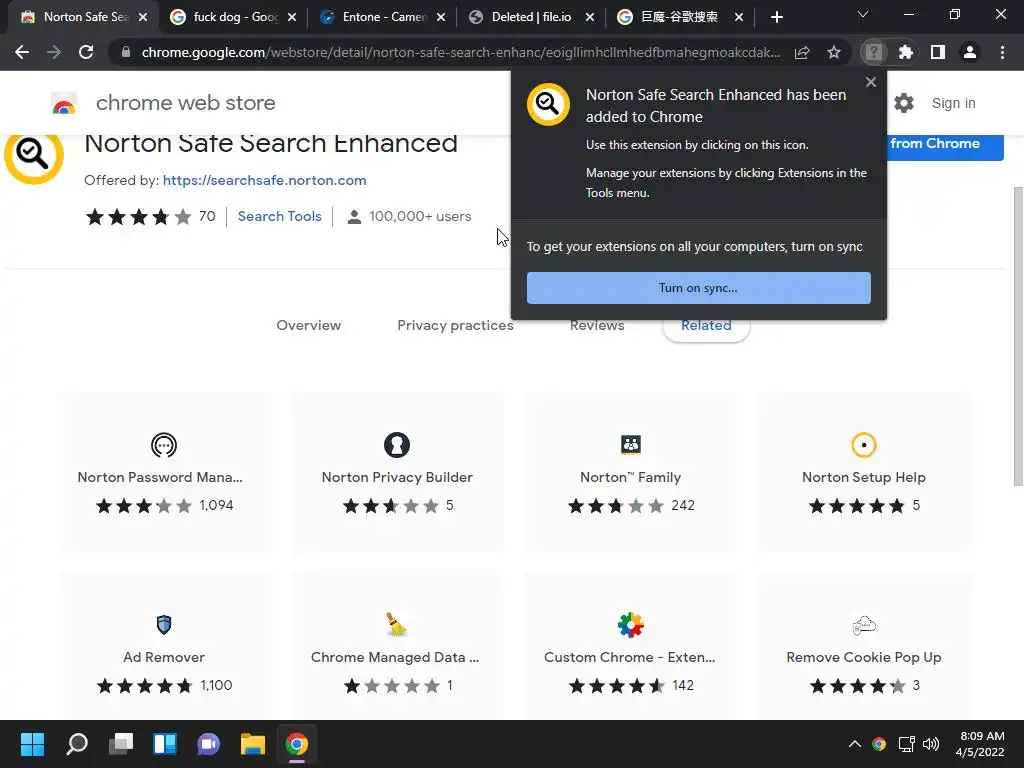Open Web Store settings gear
Viewport: 1024px width, 768px height.
tap(904, 103)
